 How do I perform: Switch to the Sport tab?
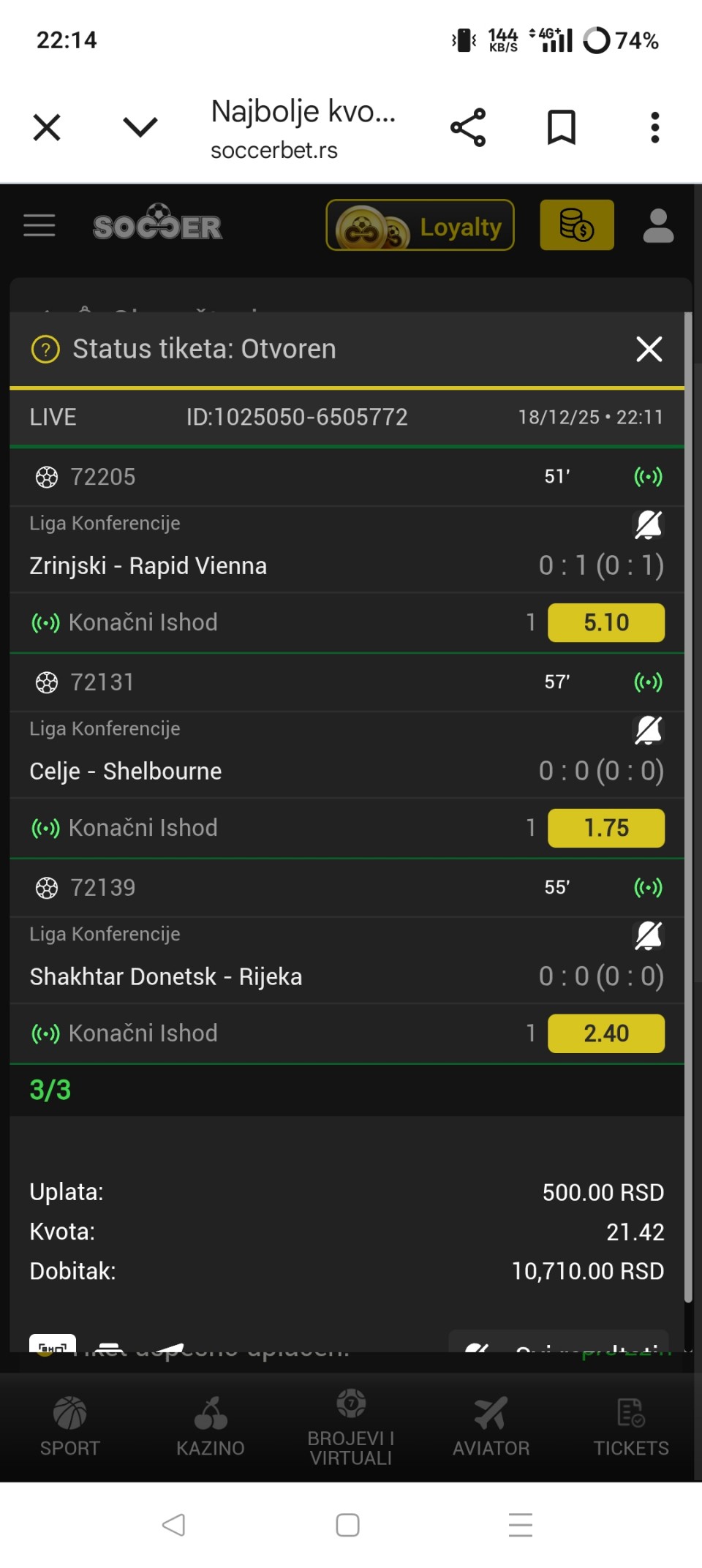[x=70, y=1428]
